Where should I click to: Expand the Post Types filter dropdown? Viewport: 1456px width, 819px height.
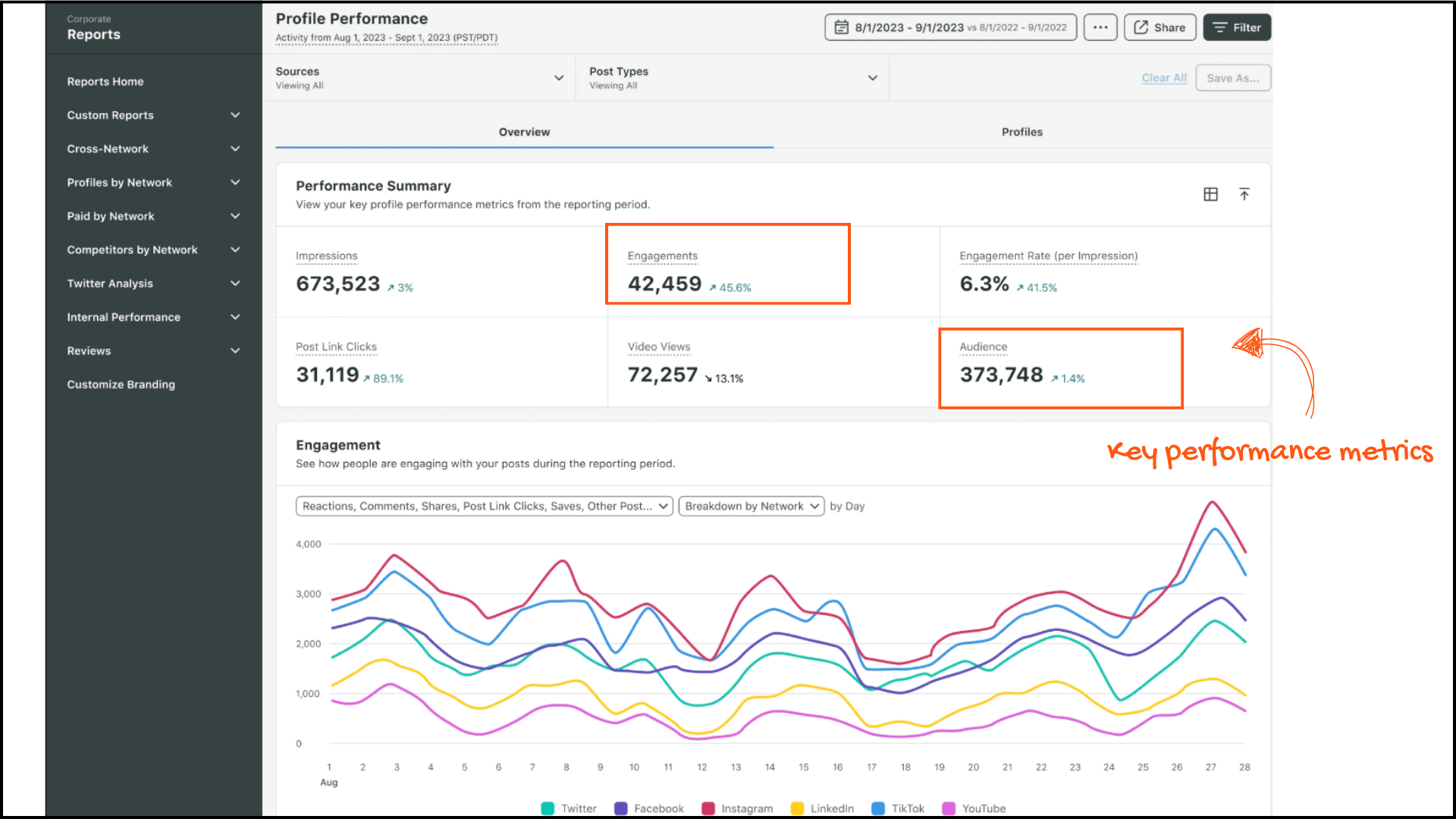pyautogui.click(x=733, y=77)
